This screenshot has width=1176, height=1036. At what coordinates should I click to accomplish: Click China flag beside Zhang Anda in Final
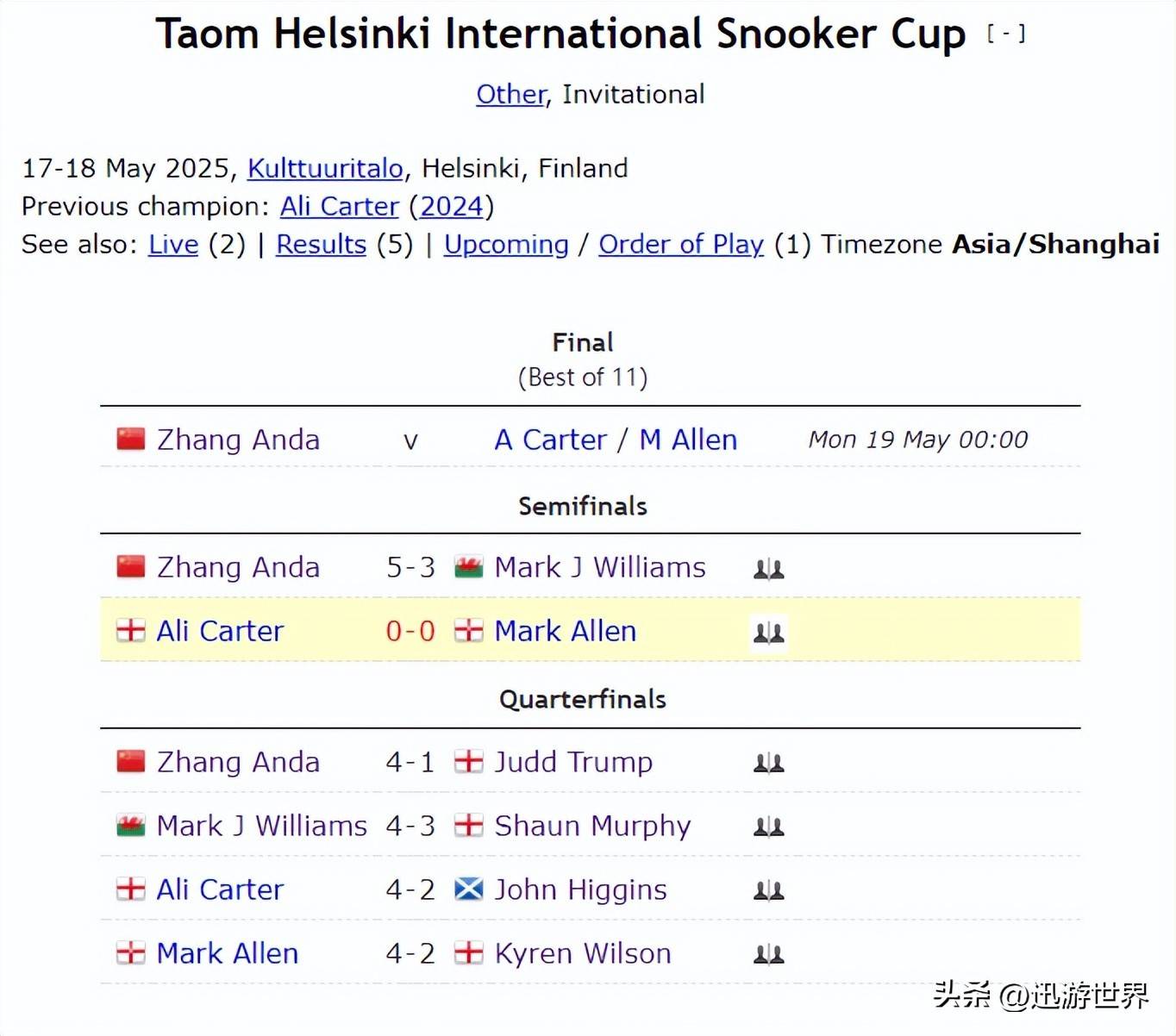click(x=131, y=439)
